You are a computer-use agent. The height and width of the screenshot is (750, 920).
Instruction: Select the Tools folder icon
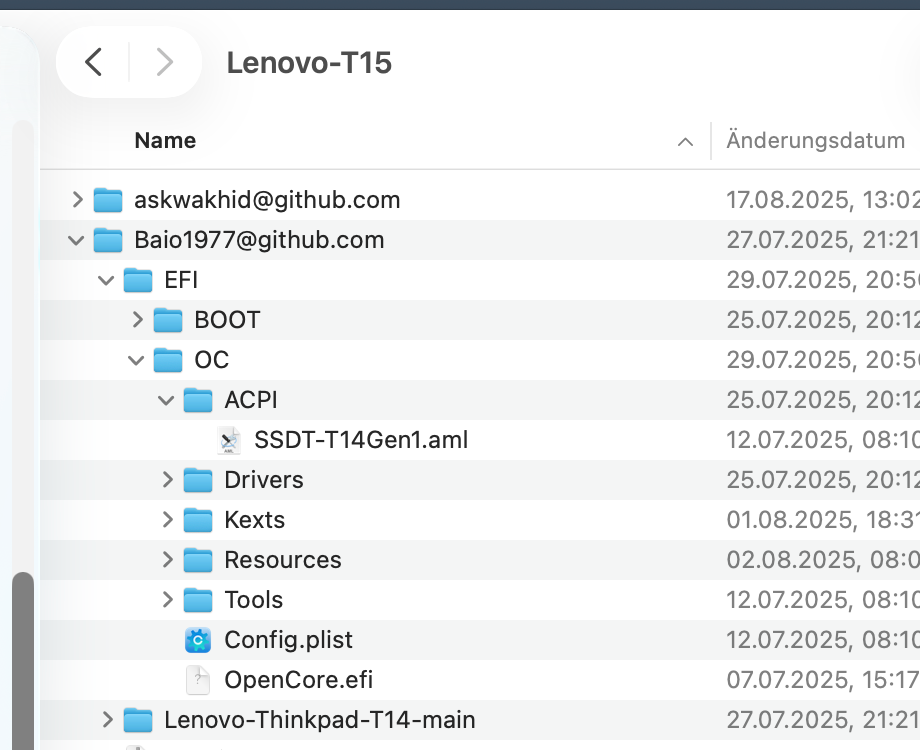click(198, 600)
